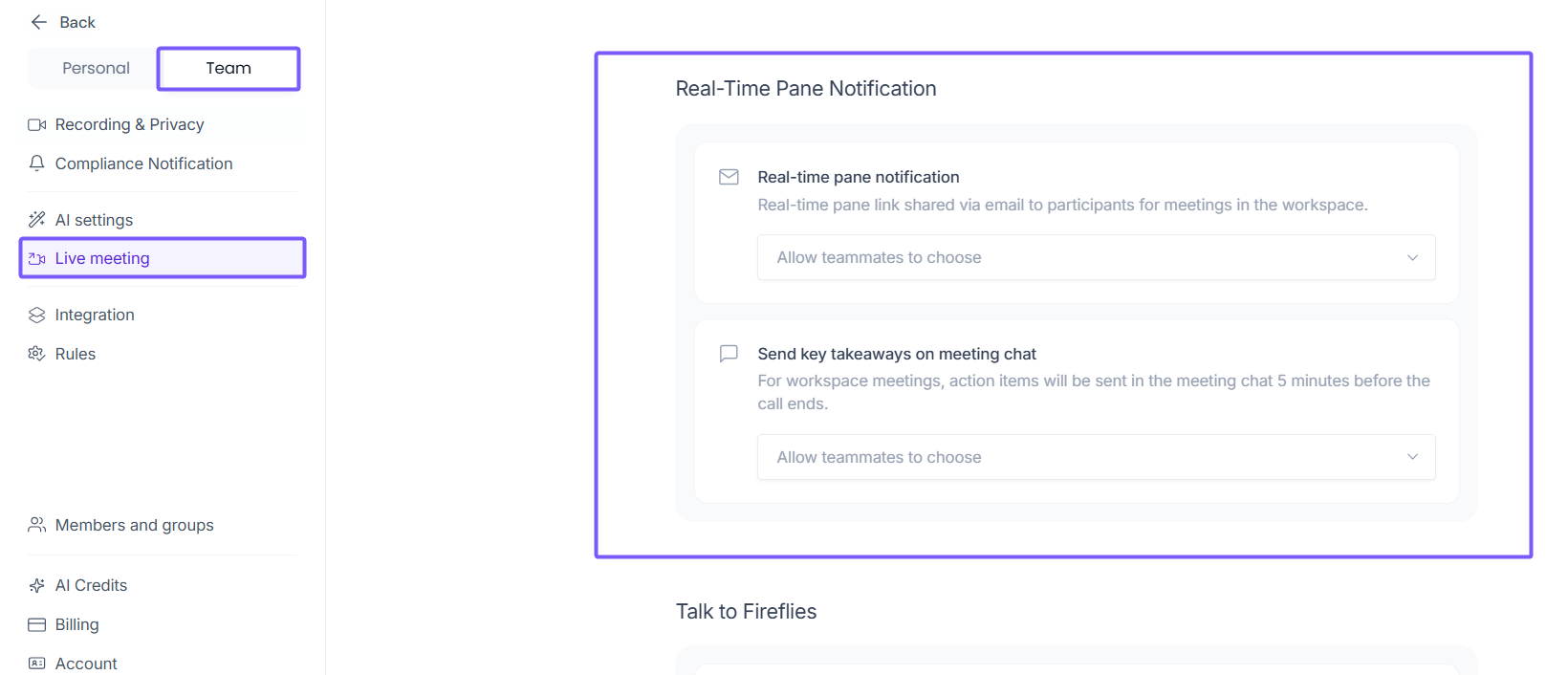Click the Recording & Privacy camera icon

37,125
